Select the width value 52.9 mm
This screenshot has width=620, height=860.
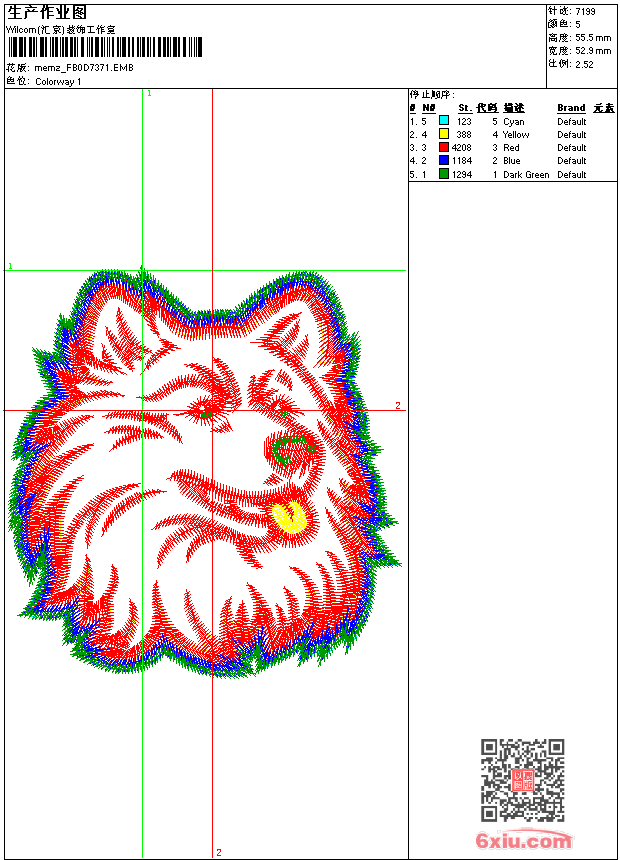pos(593,51)
